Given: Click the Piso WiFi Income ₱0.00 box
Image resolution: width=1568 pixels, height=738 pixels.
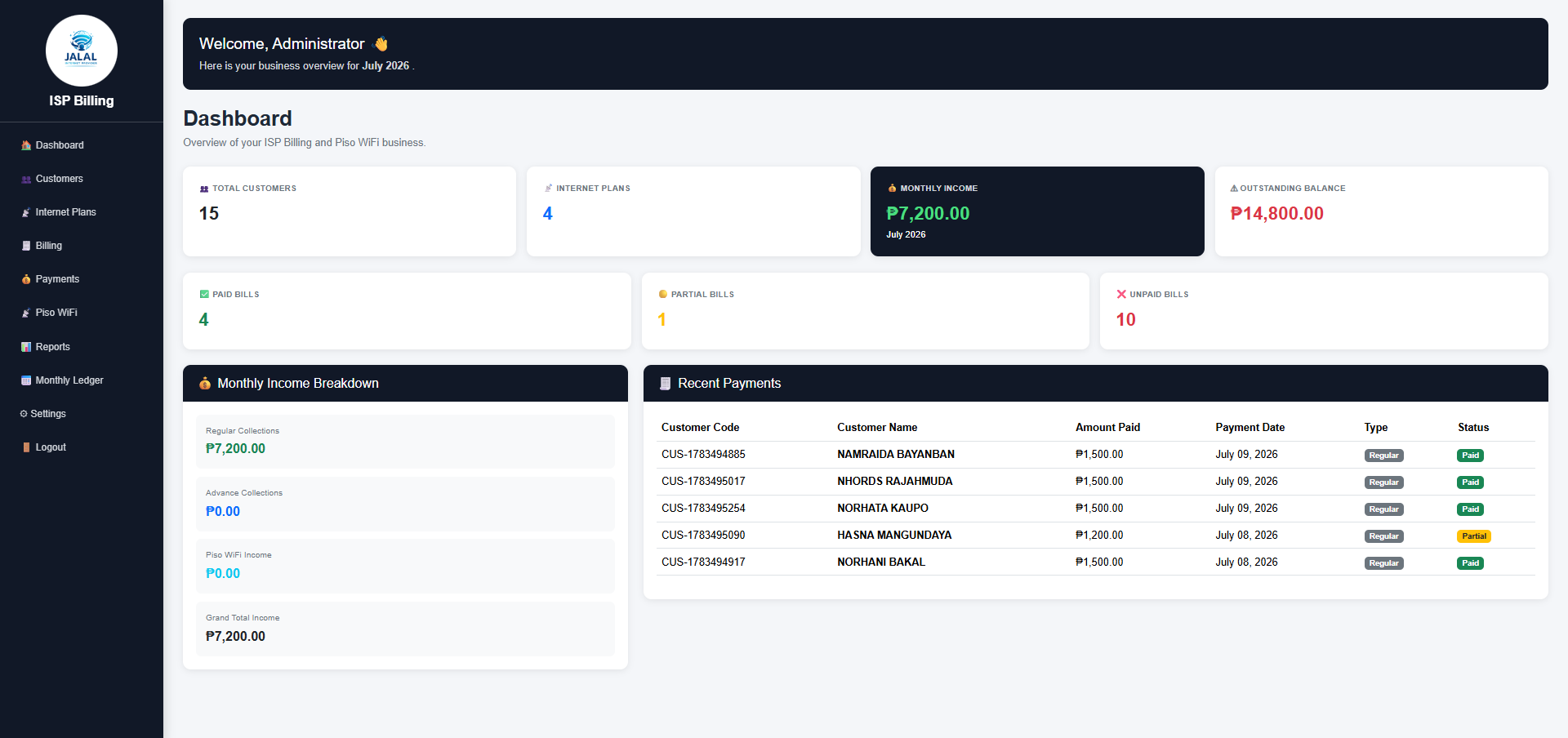Looking at the screenshot, I should click(x=405, y=566).
